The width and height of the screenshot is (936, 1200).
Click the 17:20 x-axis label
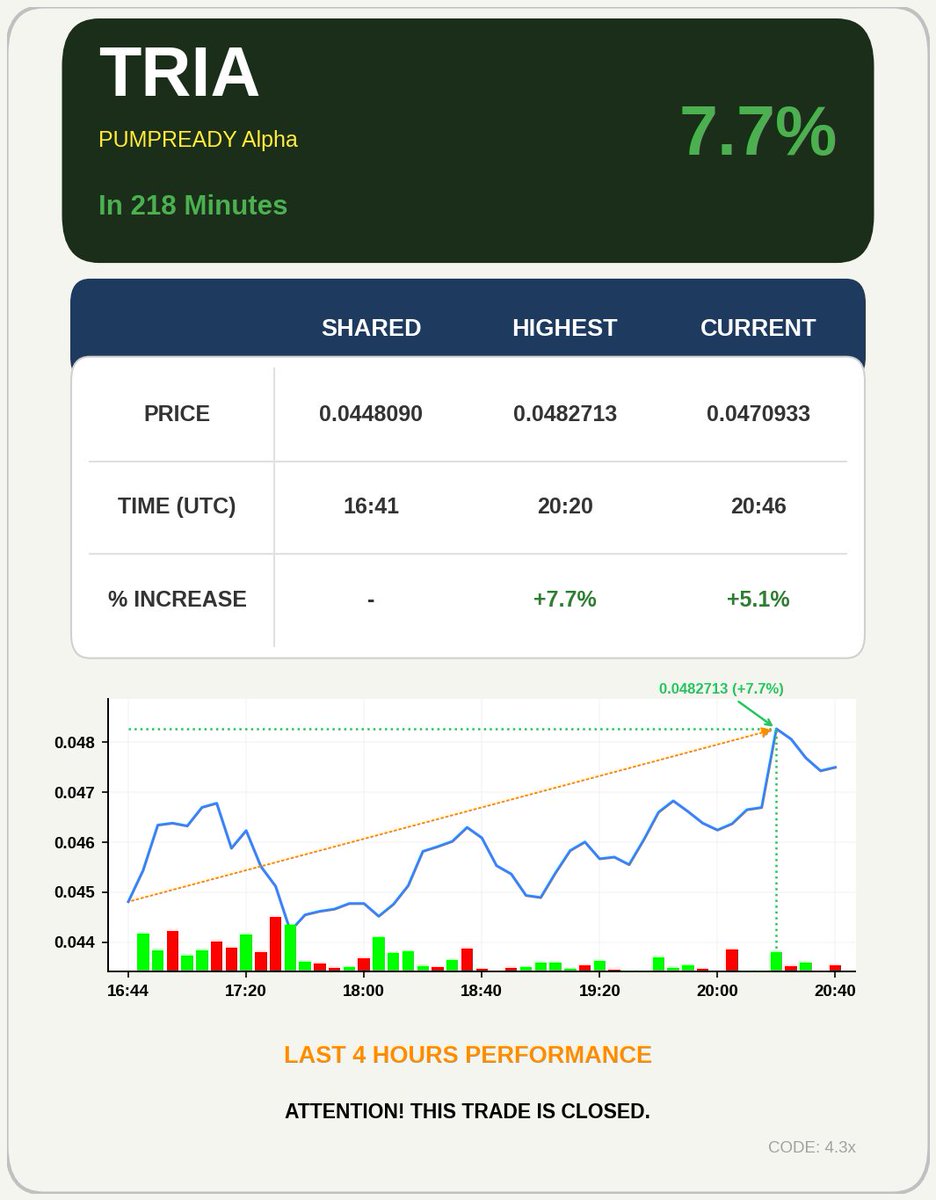245,990
